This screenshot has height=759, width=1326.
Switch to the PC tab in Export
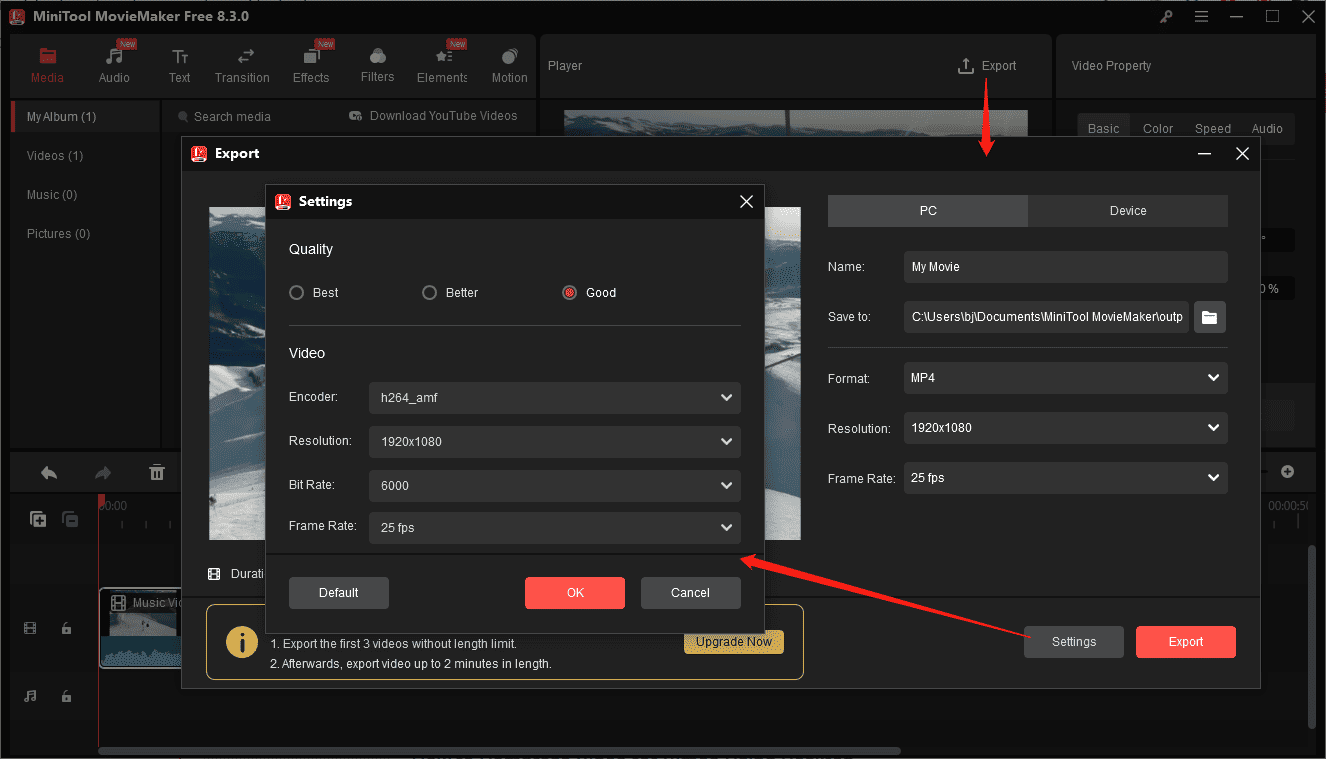click(x=928, y=211)
